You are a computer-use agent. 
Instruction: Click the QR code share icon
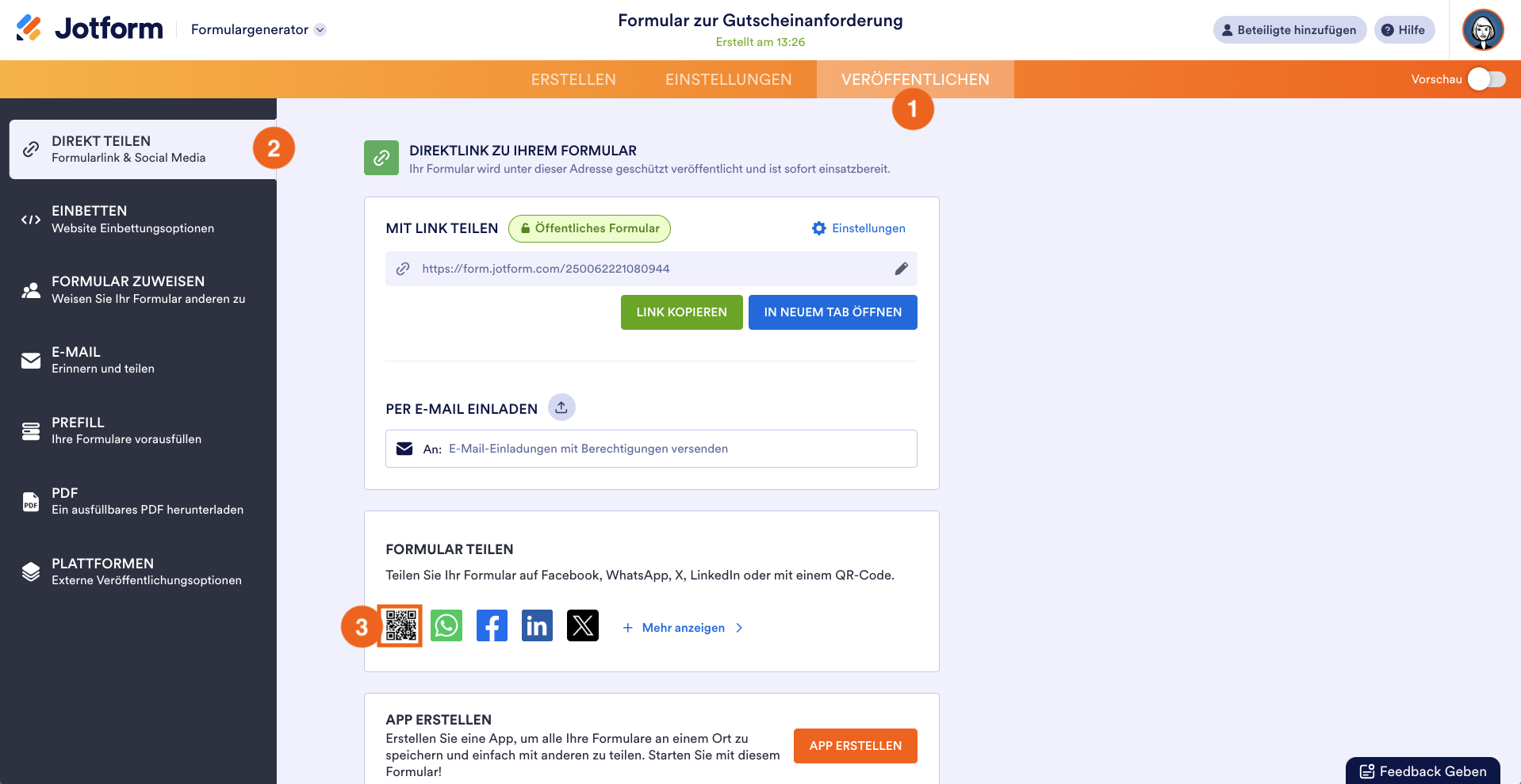click(400, 626)
